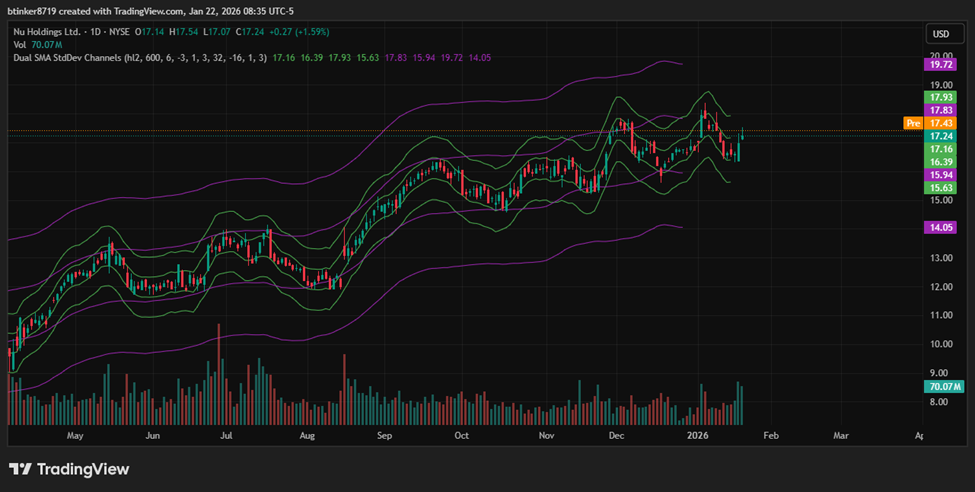
Task: Click the TradingView wordmark text
Action: [x=83, y=469]
